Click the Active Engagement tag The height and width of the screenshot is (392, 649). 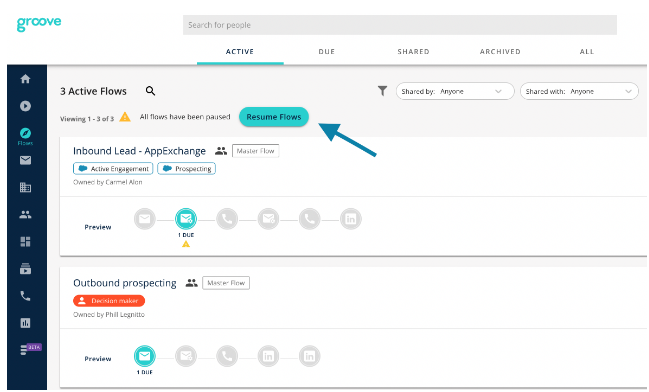point(113,168)
